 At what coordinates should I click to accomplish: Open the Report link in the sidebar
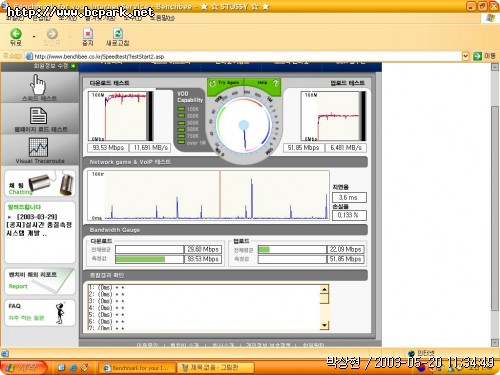point(18,286)
